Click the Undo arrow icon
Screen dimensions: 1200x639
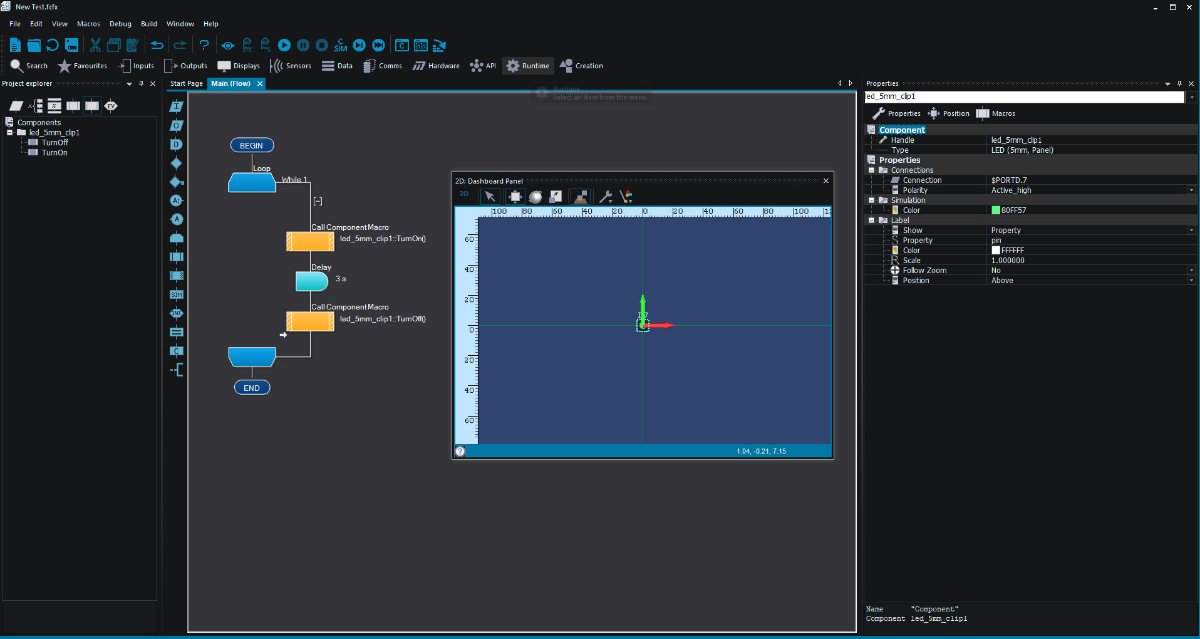[157, 45]
